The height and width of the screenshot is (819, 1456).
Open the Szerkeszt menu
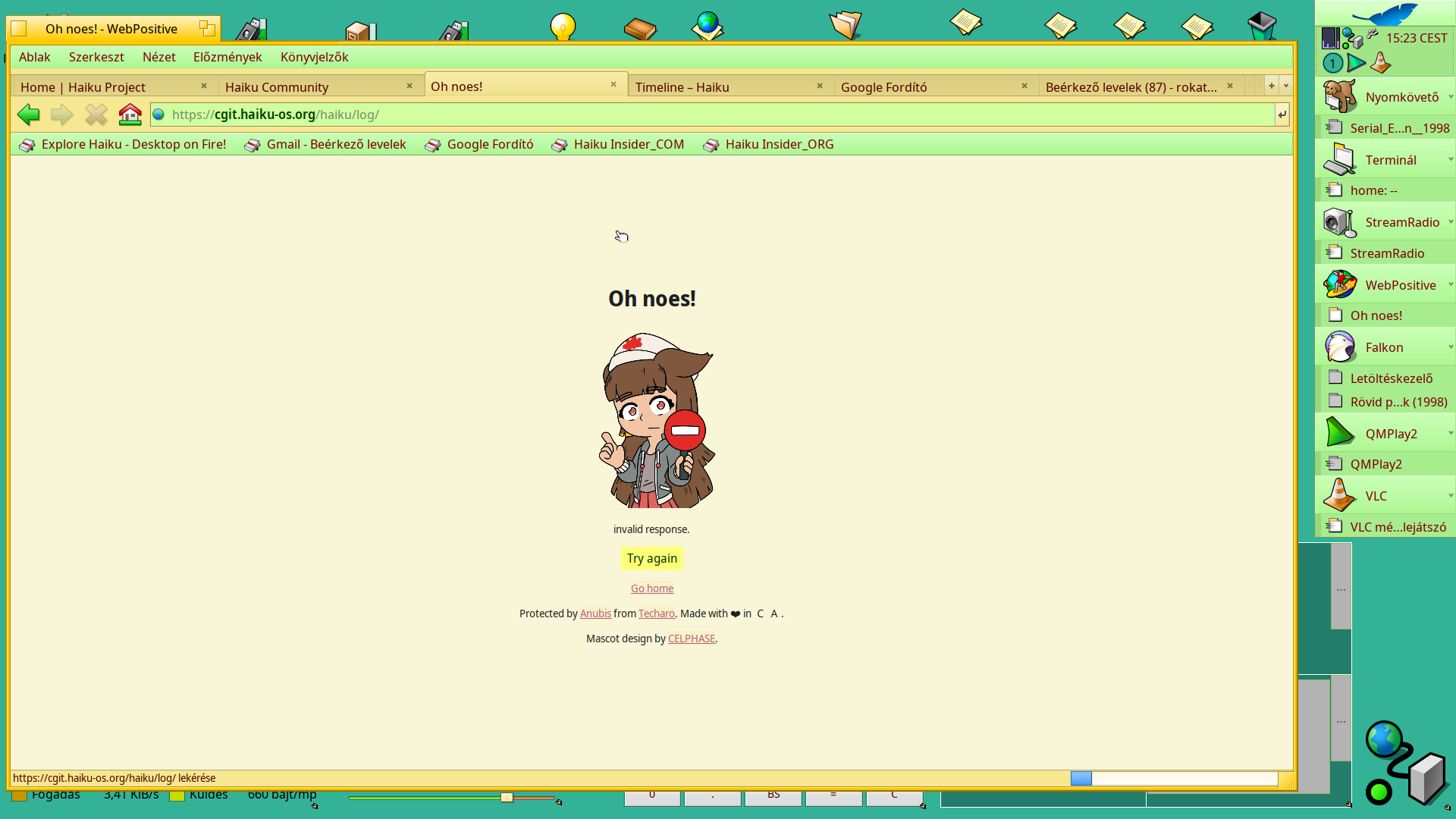pos(96,57)
